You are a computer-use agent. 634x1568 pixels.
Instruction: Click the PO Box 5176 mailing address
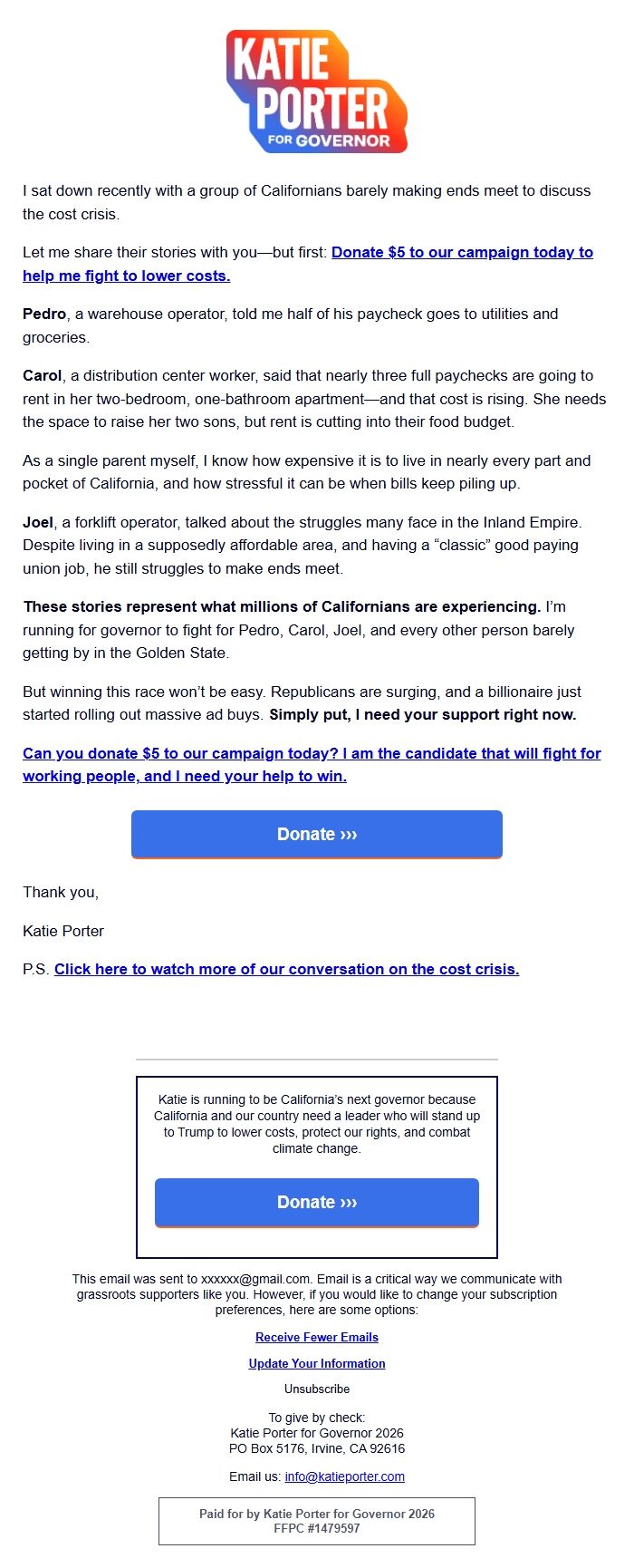316,1448
